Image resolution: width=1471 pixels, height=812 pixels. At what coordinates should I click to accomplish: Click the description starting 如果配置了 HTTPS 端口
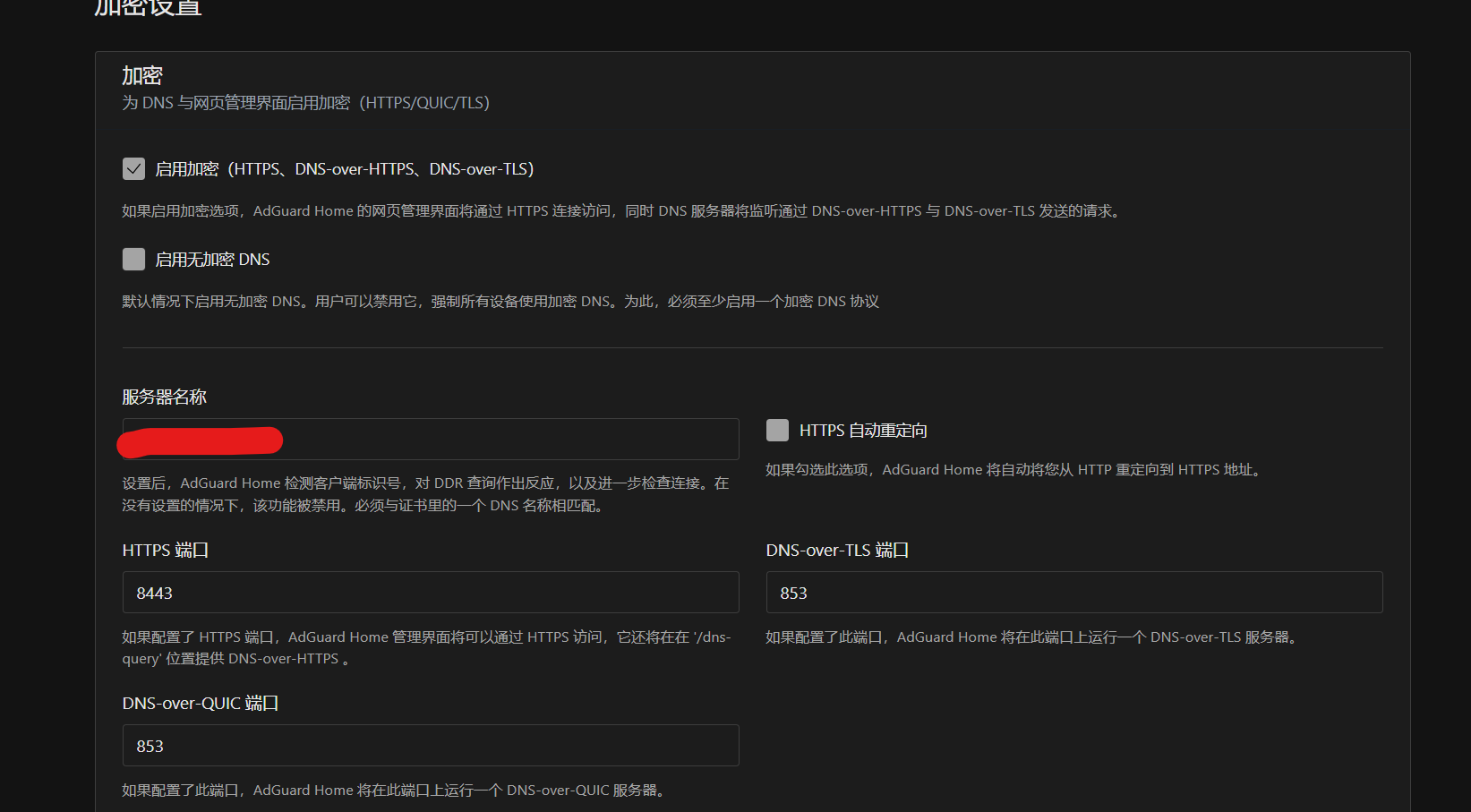pos(427,647)
